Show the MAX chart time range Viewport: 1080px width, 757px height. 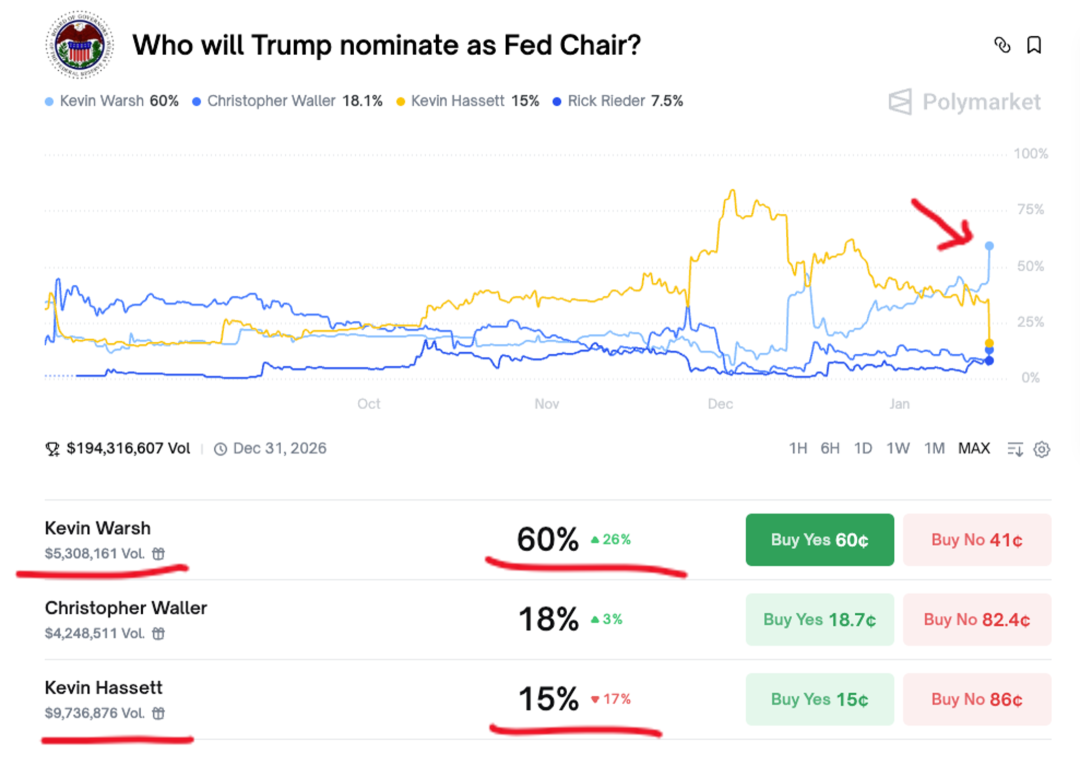973,448
